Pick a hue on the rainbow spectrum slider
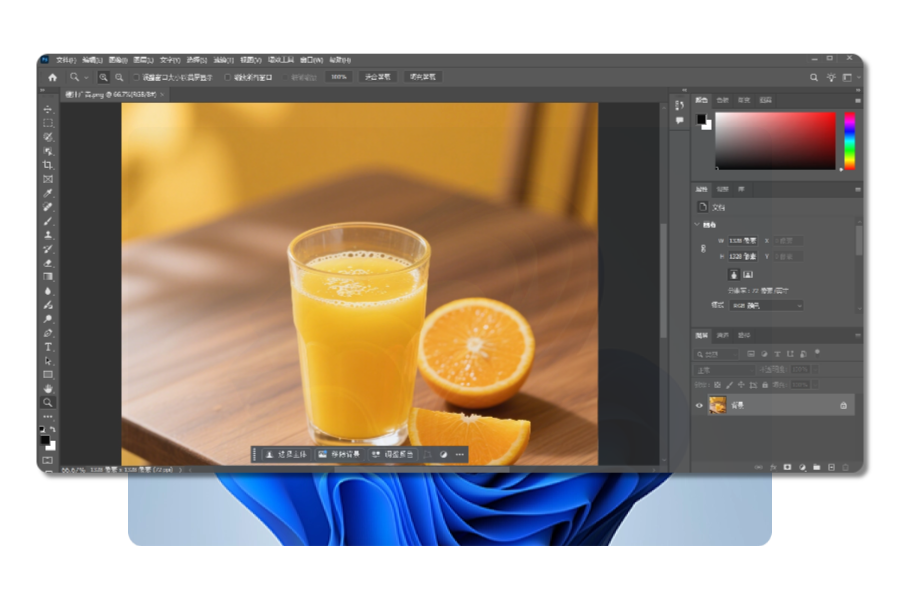This screenshot has height=600, width=900. pyautogui.click(x=849, y=141)
